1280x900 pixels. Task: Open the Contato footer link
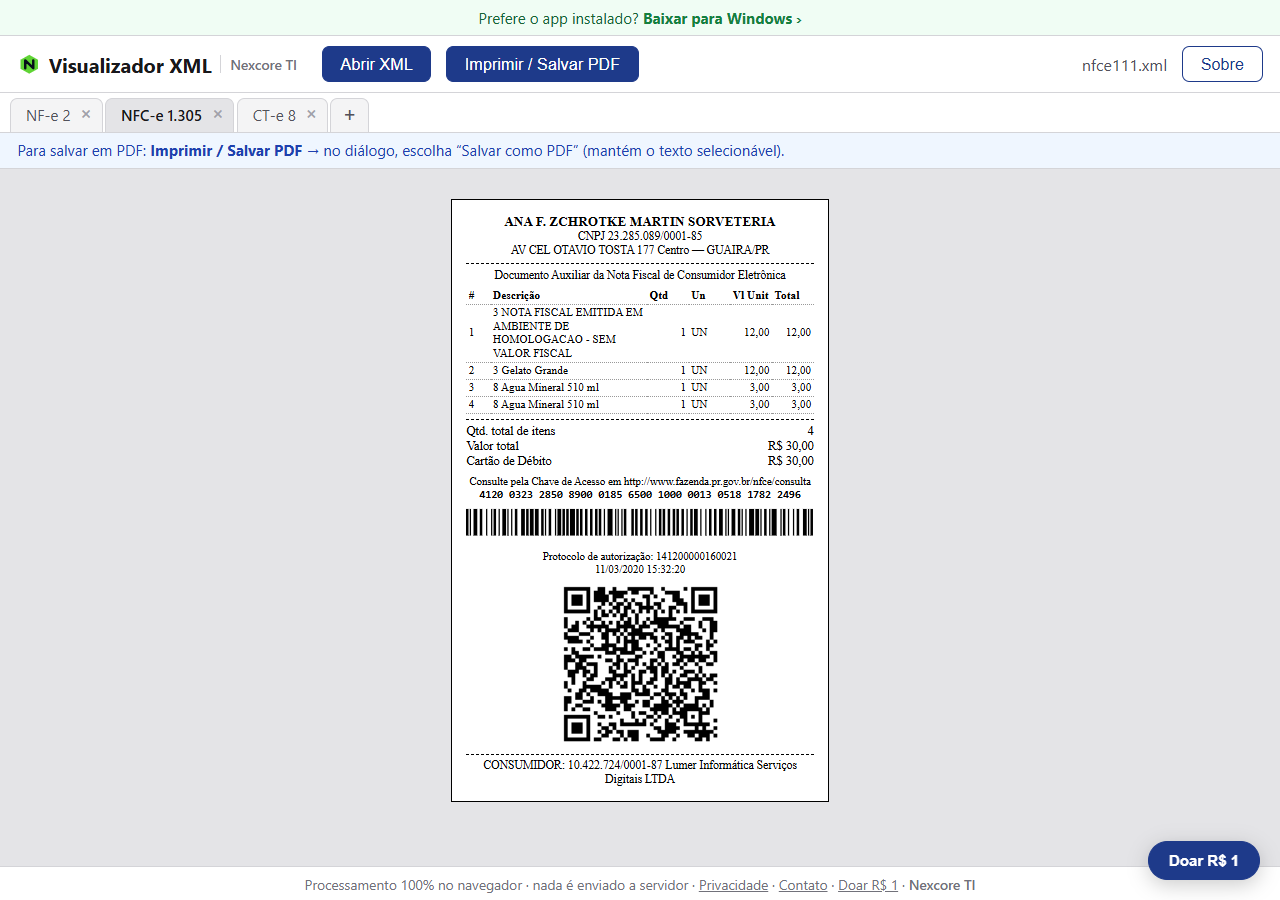[803, 885]
